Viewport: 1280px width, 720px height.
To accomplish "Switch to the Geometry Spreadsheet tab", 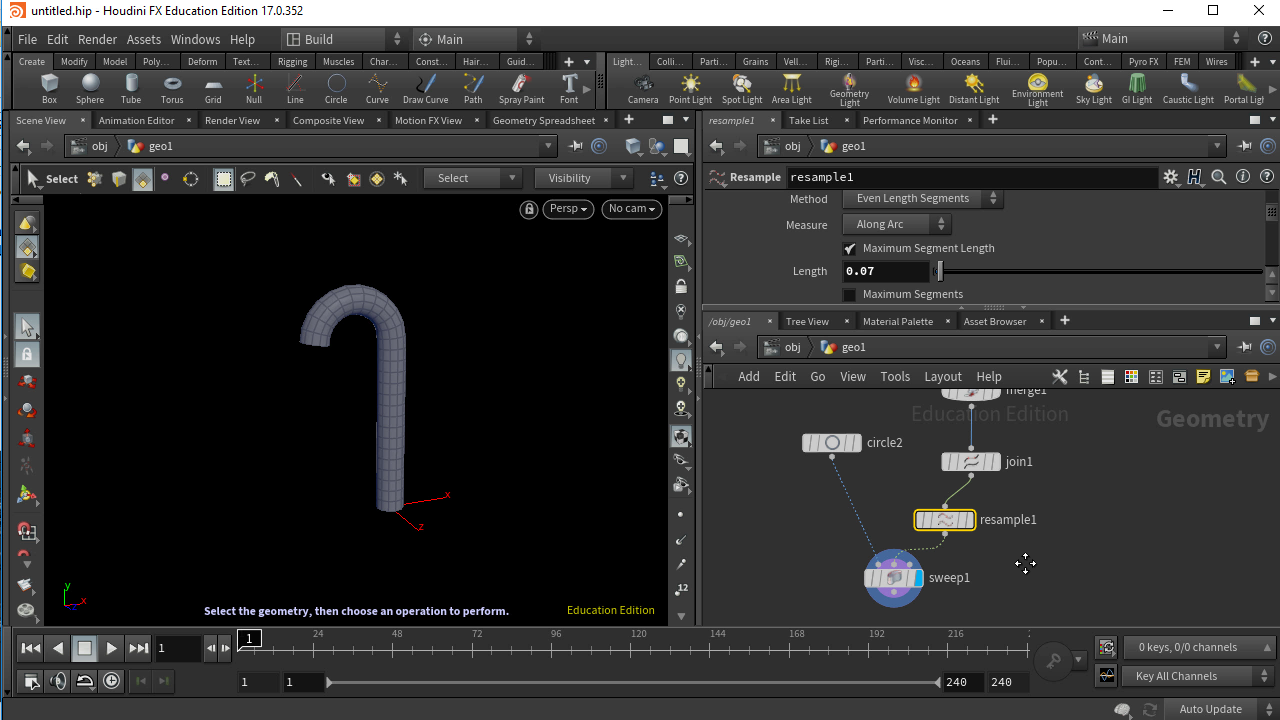I will pos(543,120).
